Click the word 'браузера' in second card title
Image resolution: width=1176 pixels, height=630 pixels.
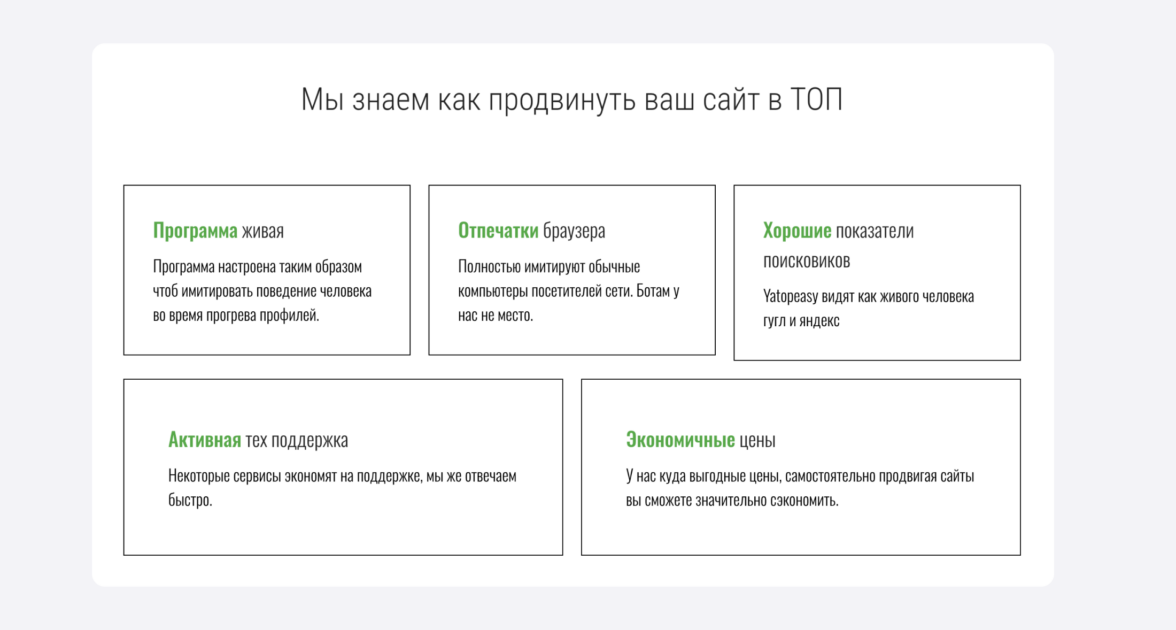[574, 230]
